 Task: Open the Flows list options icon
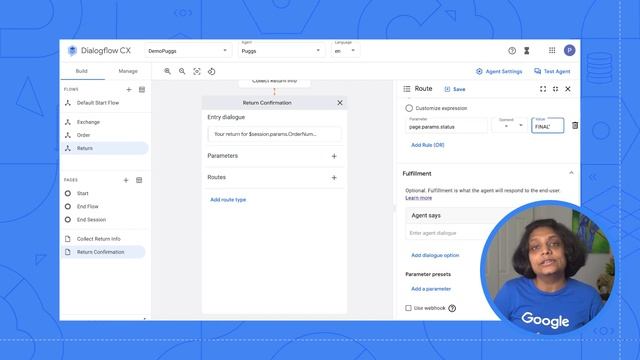coord(142,89)
